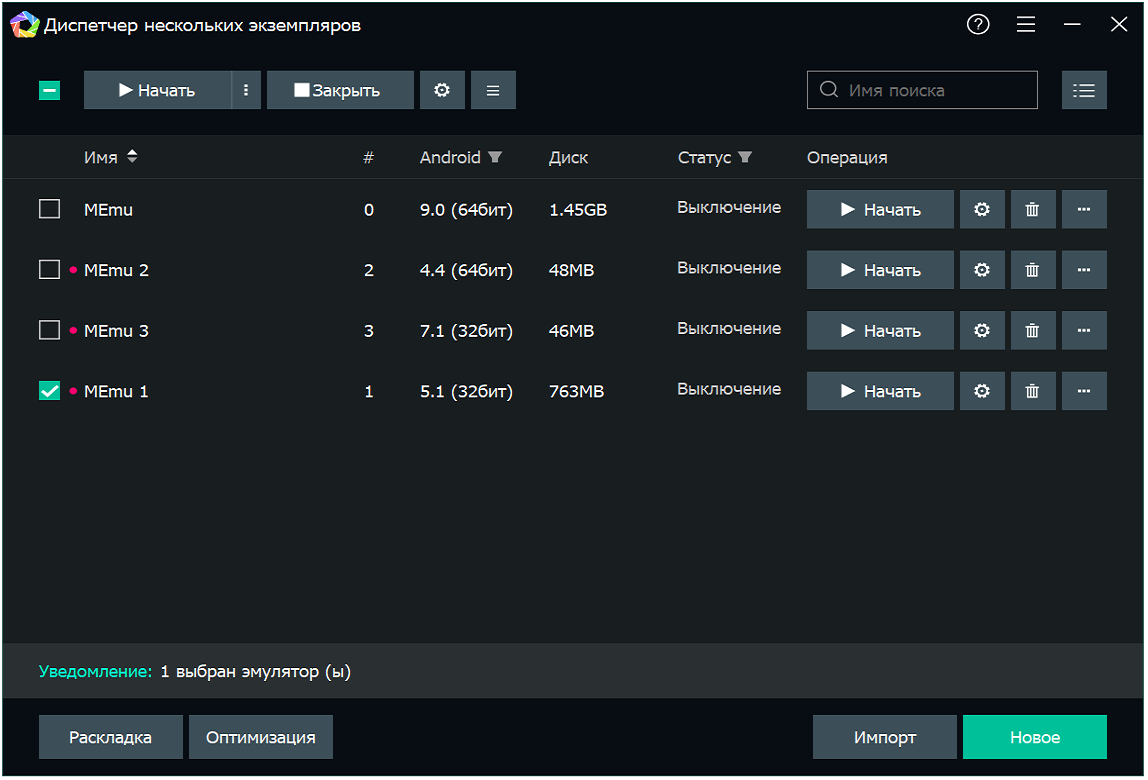
Task: Toggle the select-all checkbox in the toolbar
Action: (49, 90)
